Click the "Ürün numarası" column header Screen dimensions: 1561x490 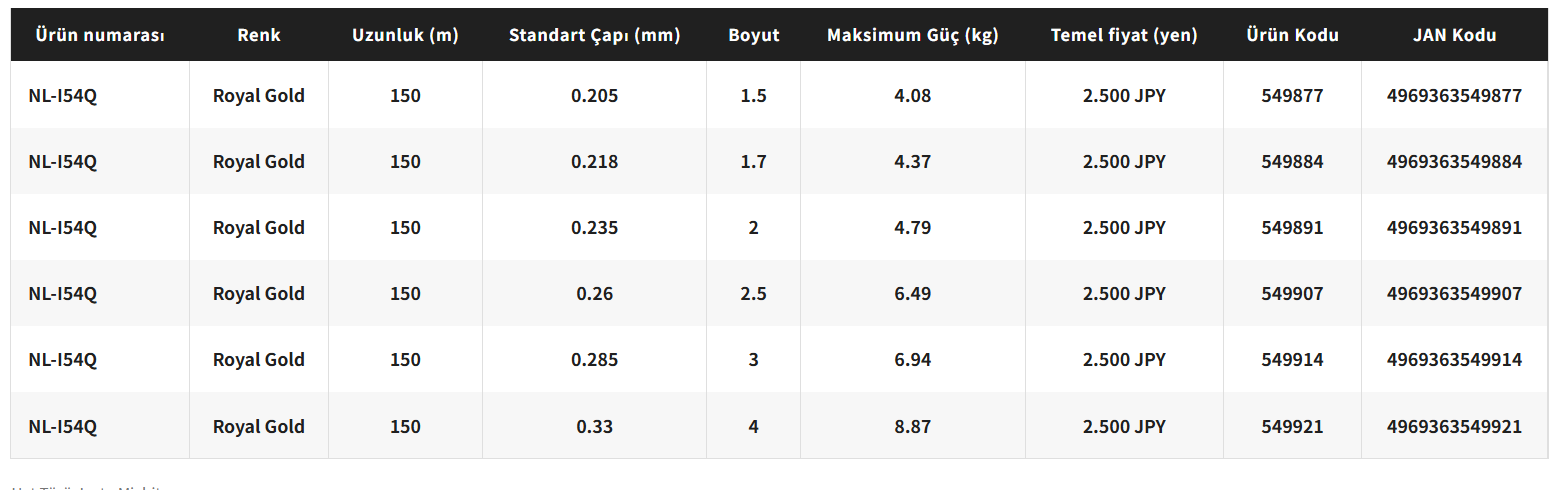coord(100,35)
